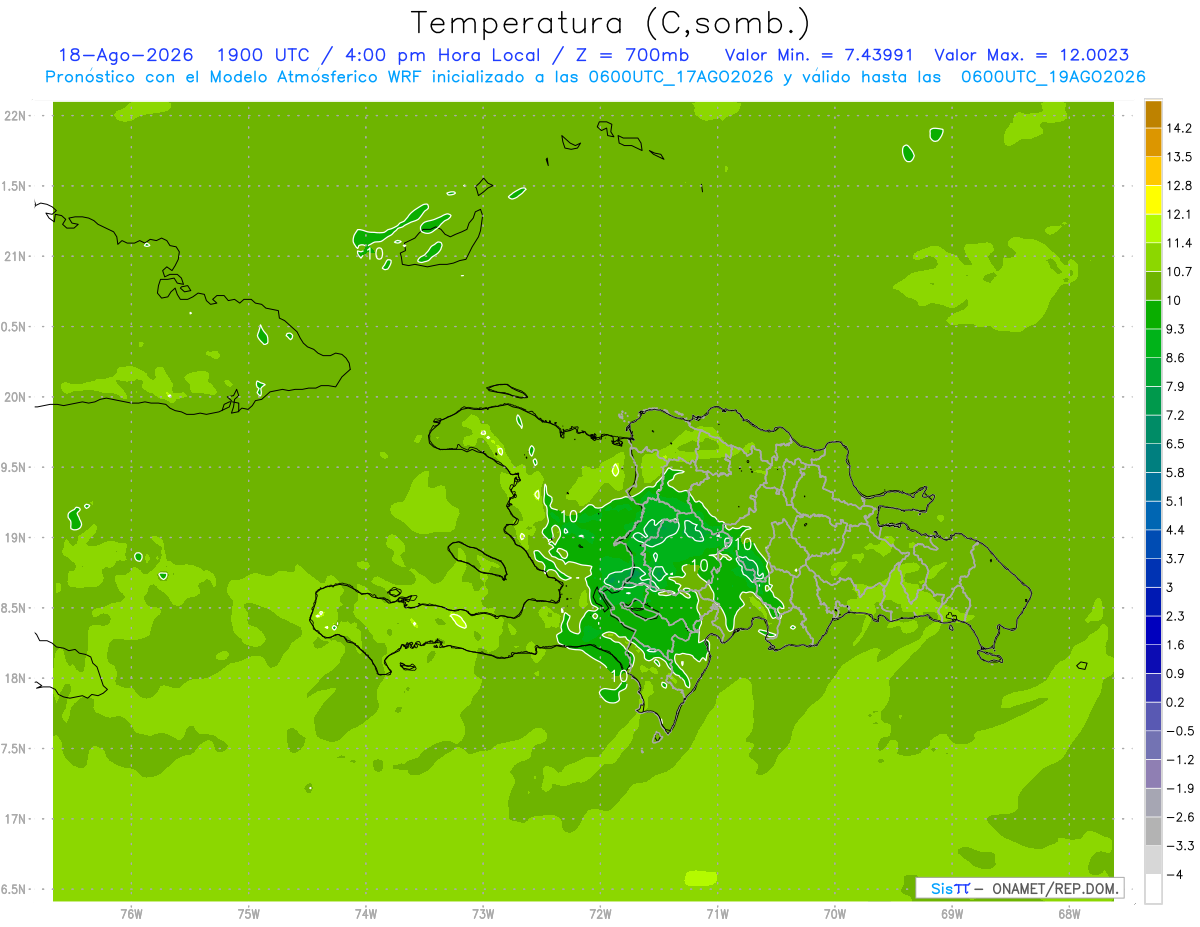The height and width of the screenshot is (927, 1200).
Task: Click the dark blue swatch between 1.6 and 2.3
Action: 1153,631
